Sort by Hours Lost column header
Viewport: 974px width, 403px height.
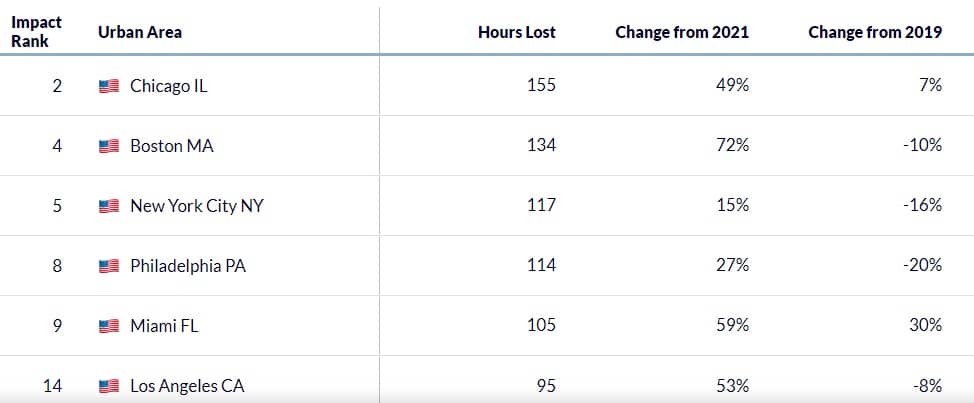point(517,32)
